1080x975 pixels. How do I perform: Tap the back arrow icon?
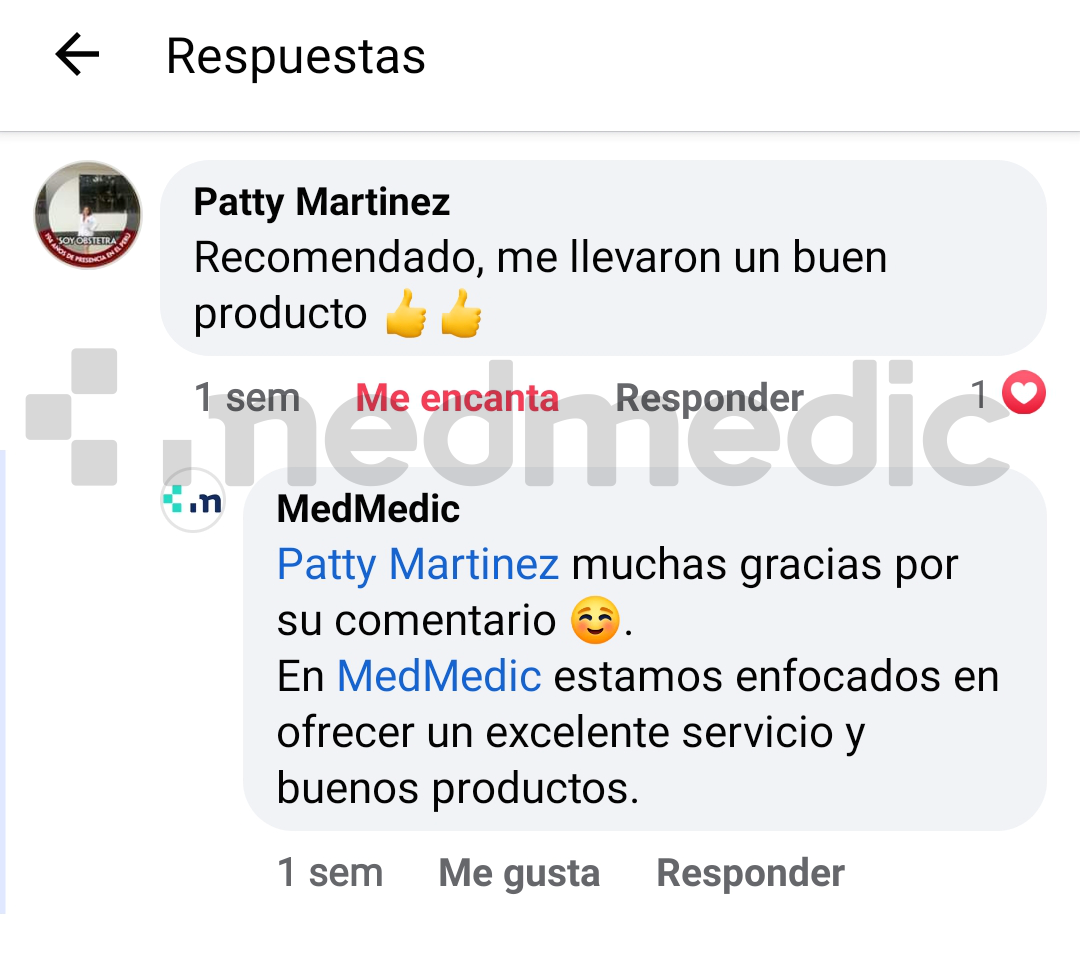point(77,54)
